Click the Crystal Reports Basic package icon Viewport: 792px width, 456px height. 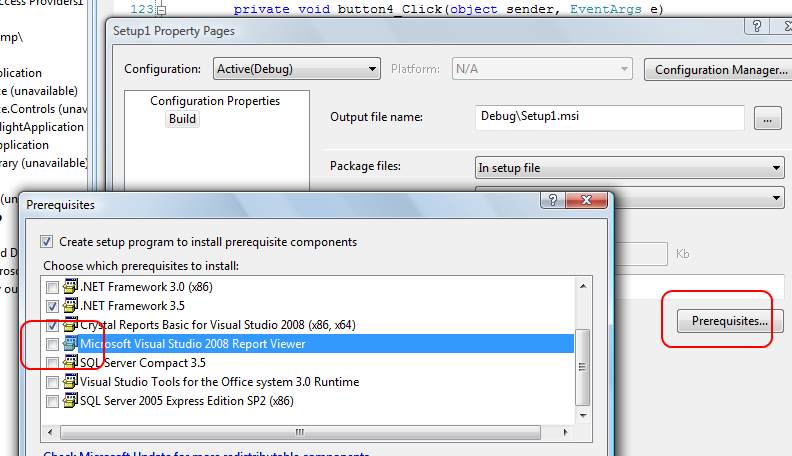pyautogui.click(x=70, y=324)
